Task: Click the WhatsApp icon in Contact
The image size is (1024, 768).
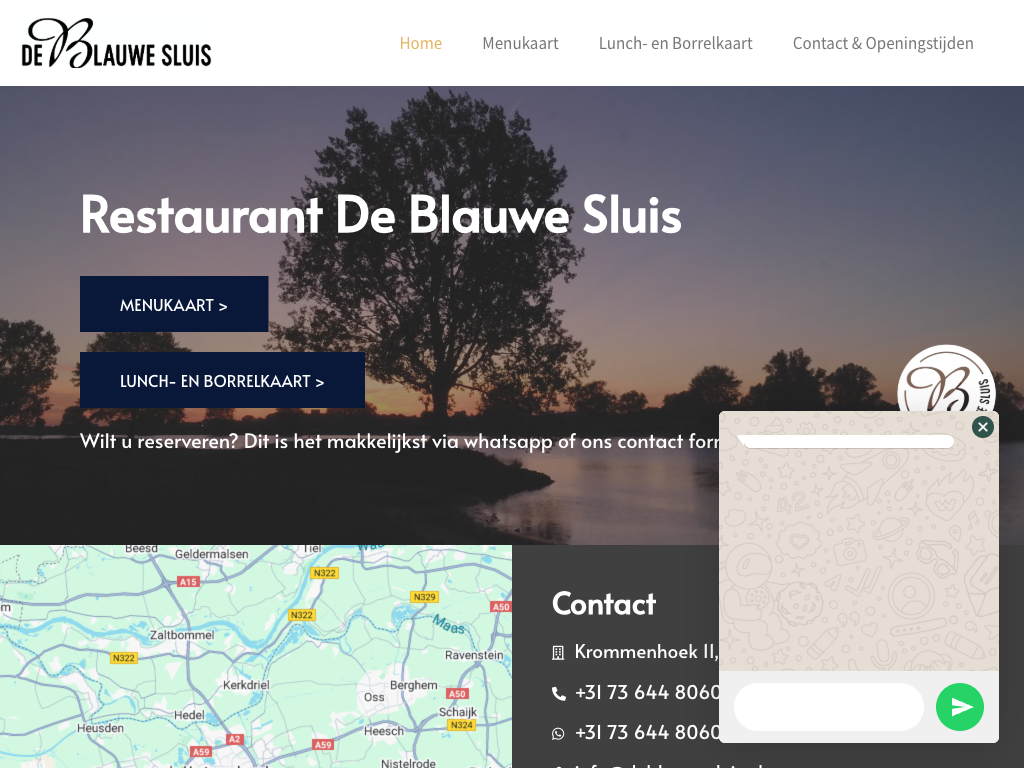Action: [558, 733]
